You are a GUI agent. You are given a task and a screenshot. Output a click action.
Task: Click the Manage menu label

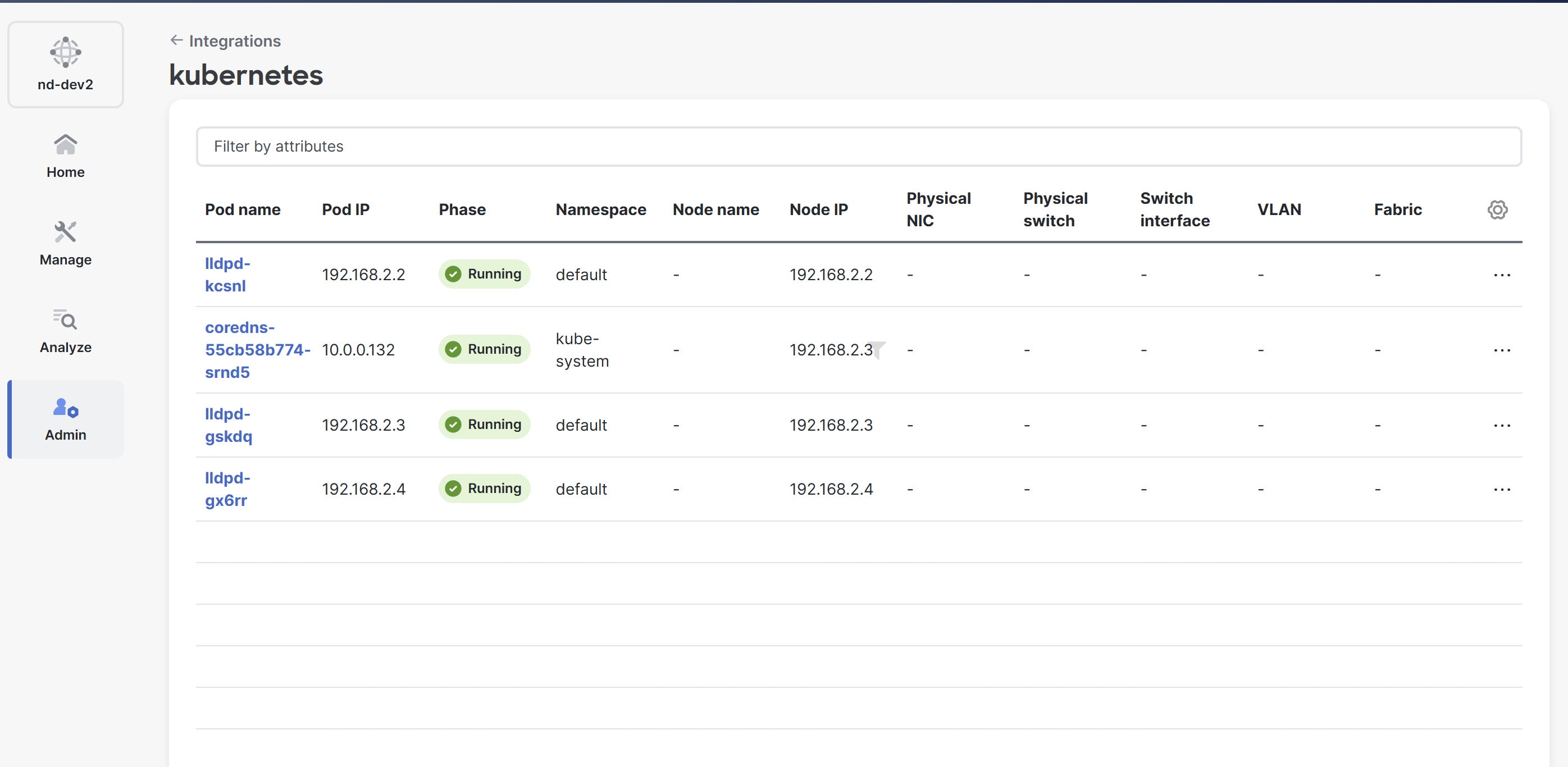coord(65,260)
